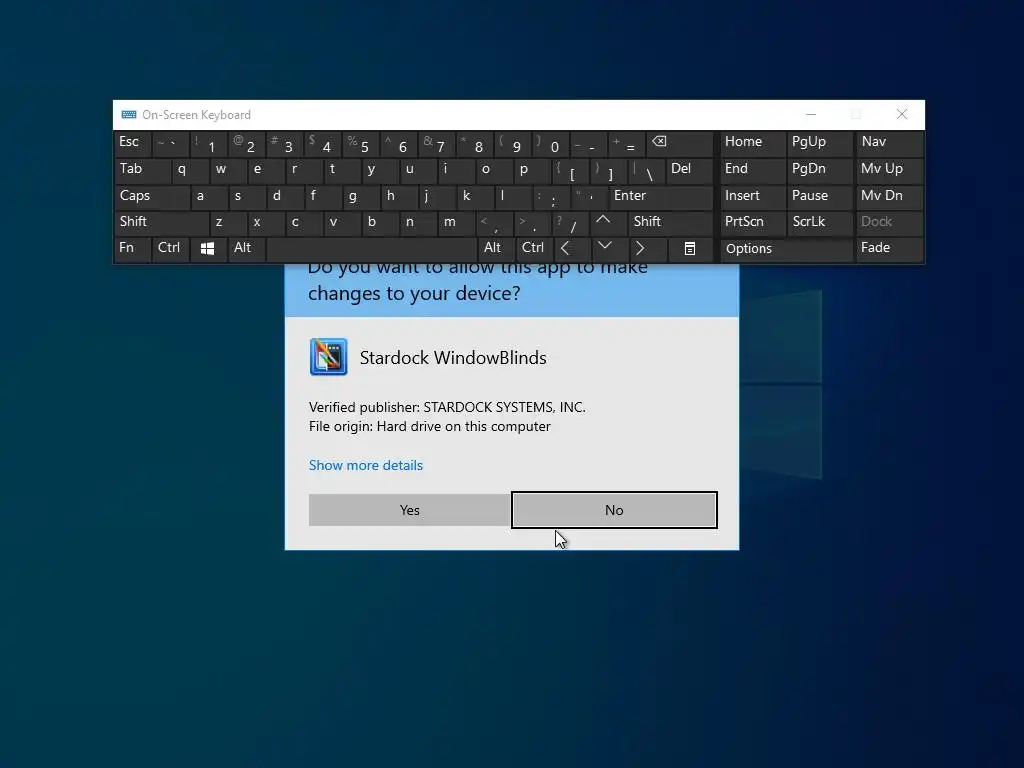Click the backspace key icon on keyboard
1024x768 pixels.
(x=679, y=143)
